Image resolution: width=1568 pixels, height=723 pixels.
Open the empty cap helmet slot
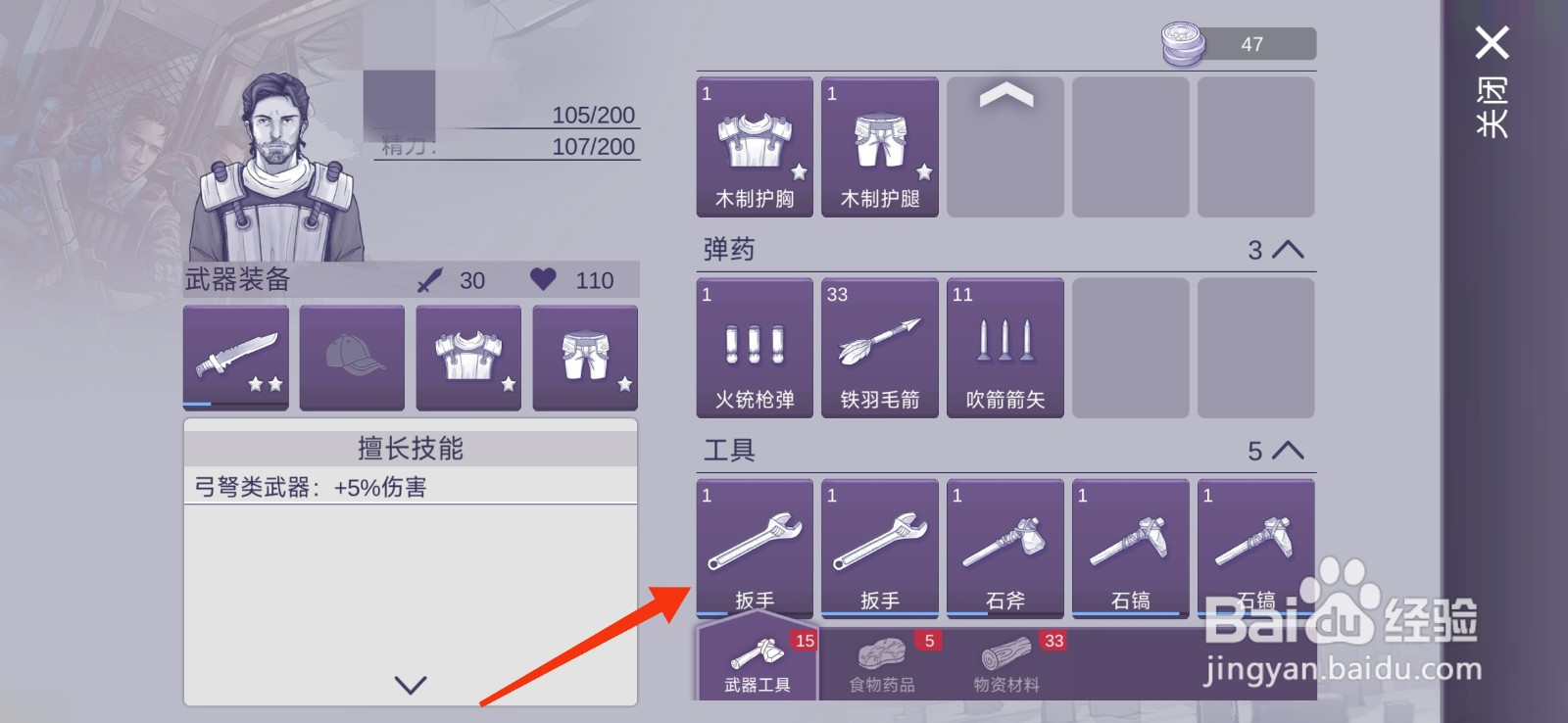click(352, 358)
